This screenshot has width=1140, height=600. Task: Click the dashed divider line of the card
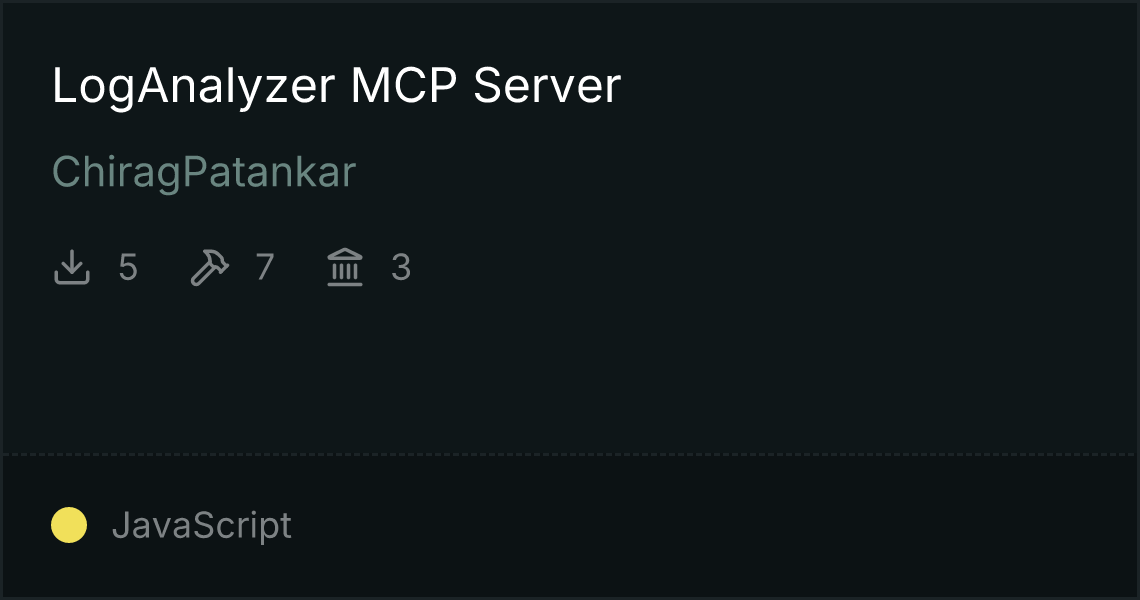(569, 455)
